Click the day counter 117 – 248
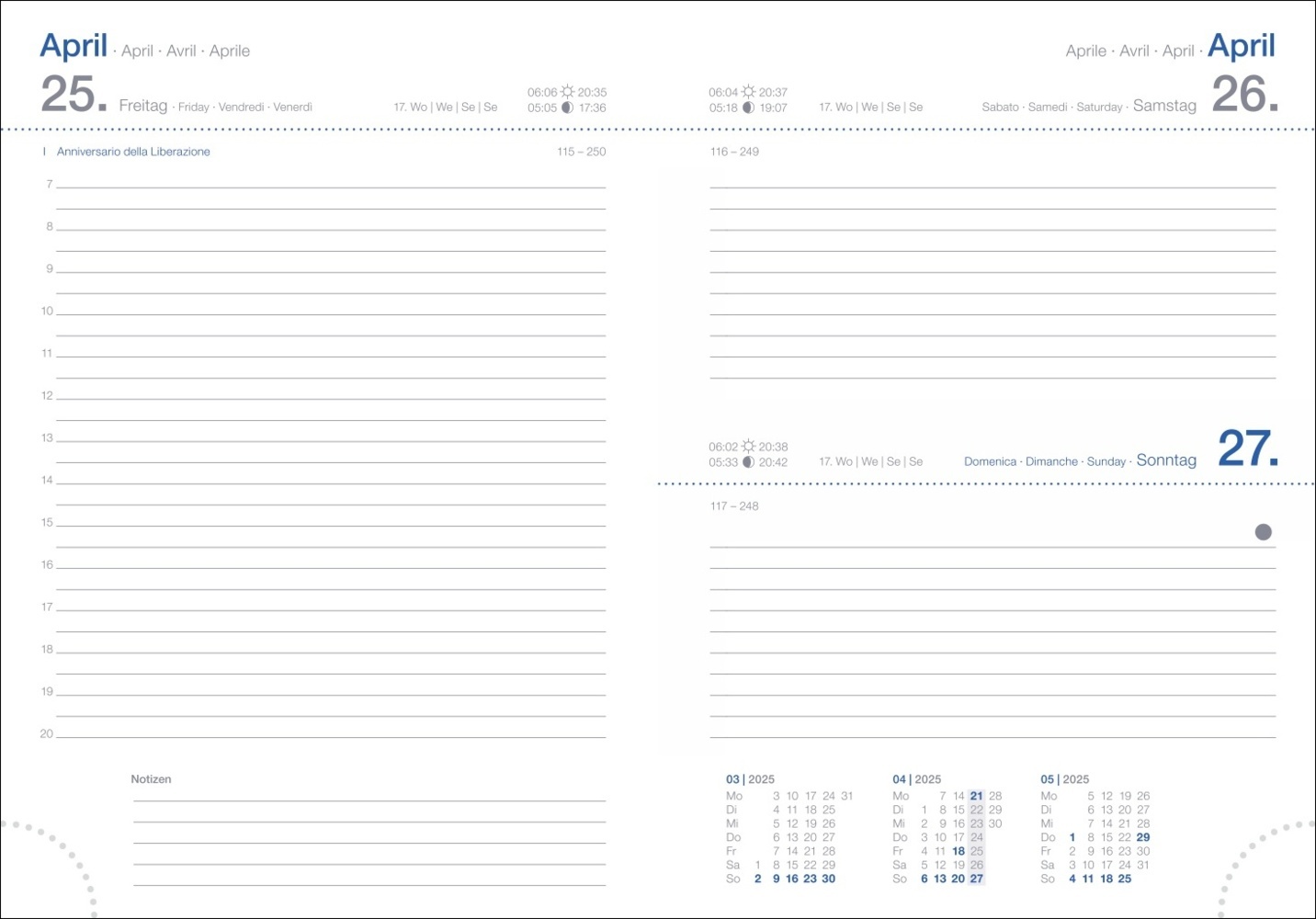1316x919 pixels. (x=734, y=506)
